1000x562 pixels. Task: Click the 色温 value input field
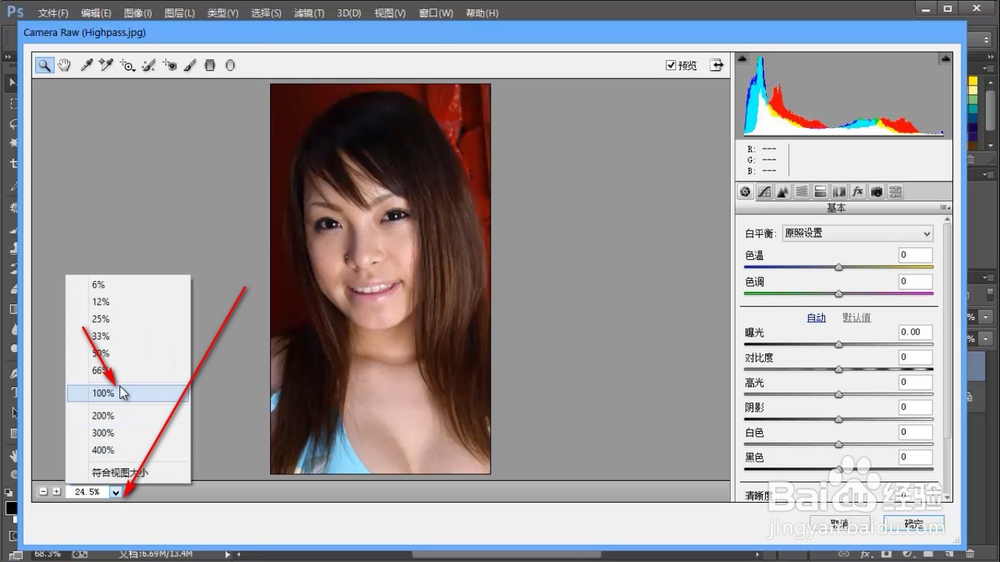click(915, 255)
